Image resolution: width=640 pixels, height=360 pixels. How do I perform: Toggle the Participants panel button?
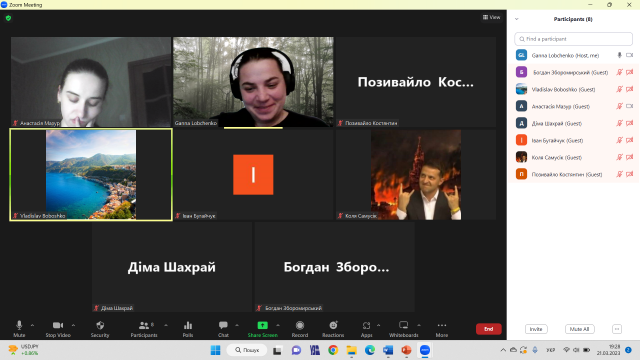point(144,329)
